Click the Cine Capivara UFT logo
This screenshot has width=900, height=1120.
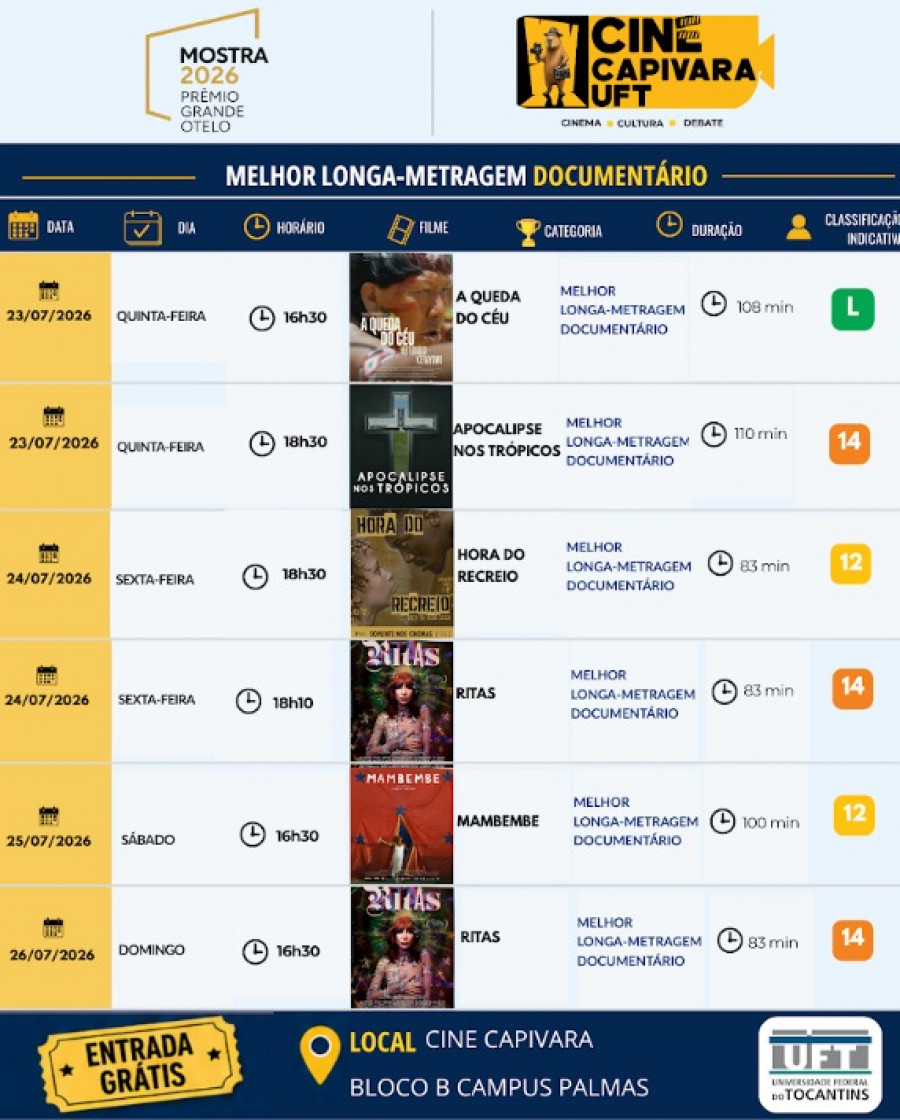[645, 70]
